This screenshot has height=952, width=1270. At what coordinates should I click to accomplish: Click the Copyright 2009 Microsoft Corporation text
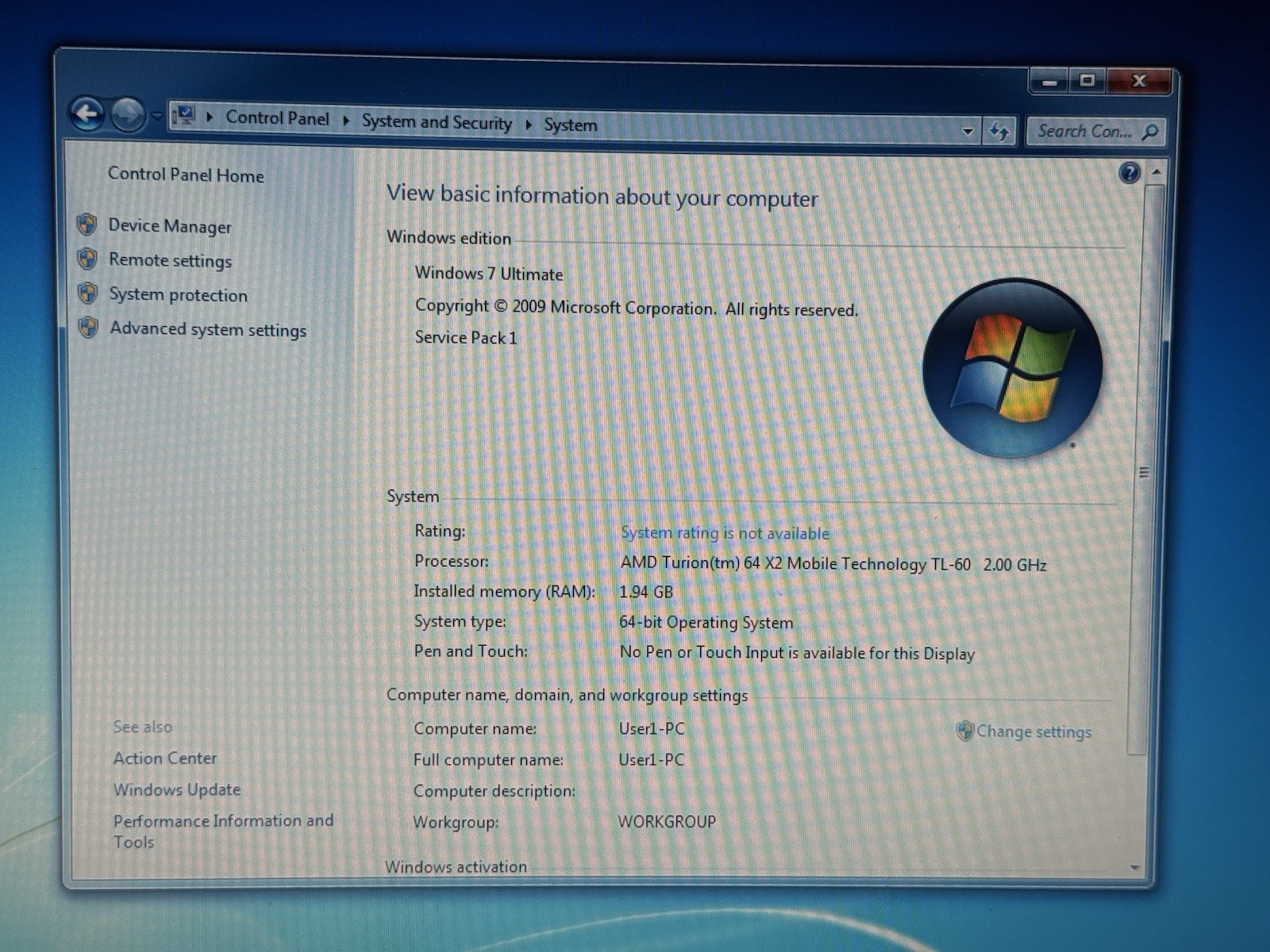pos(637,308)
